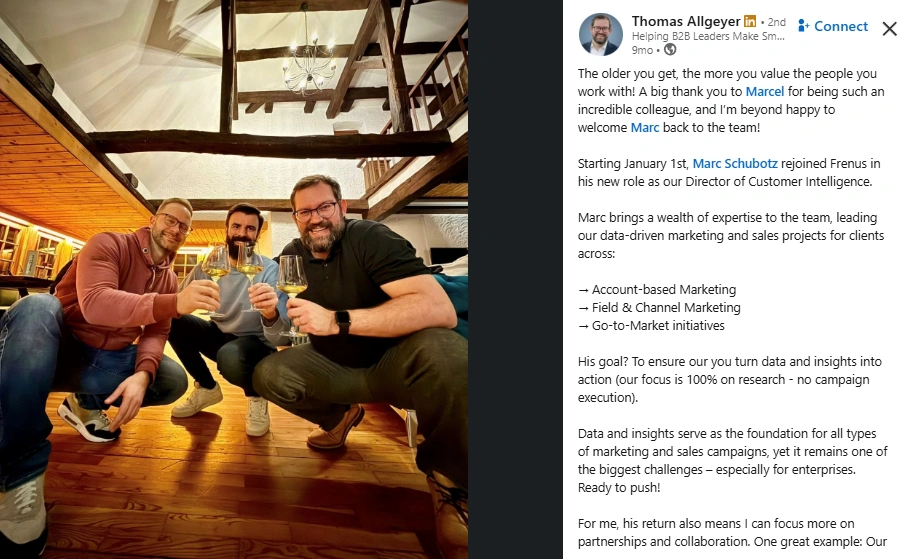Click the Connect button
This screenshot has width=901, height=559.
coord(833,26)
